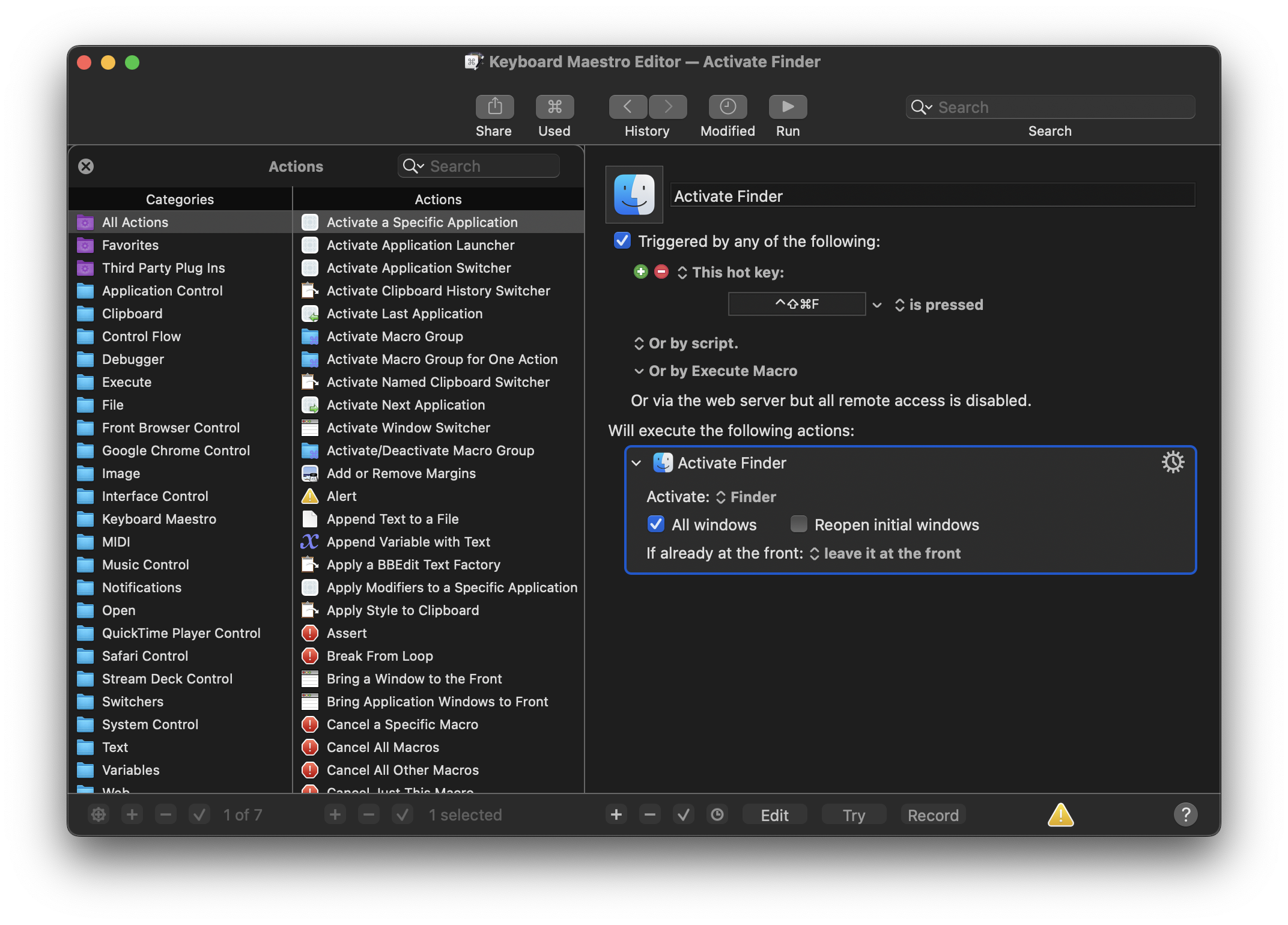Choose Activate Last Application action
Screen dimensions: 1288x925
[404, 314]
